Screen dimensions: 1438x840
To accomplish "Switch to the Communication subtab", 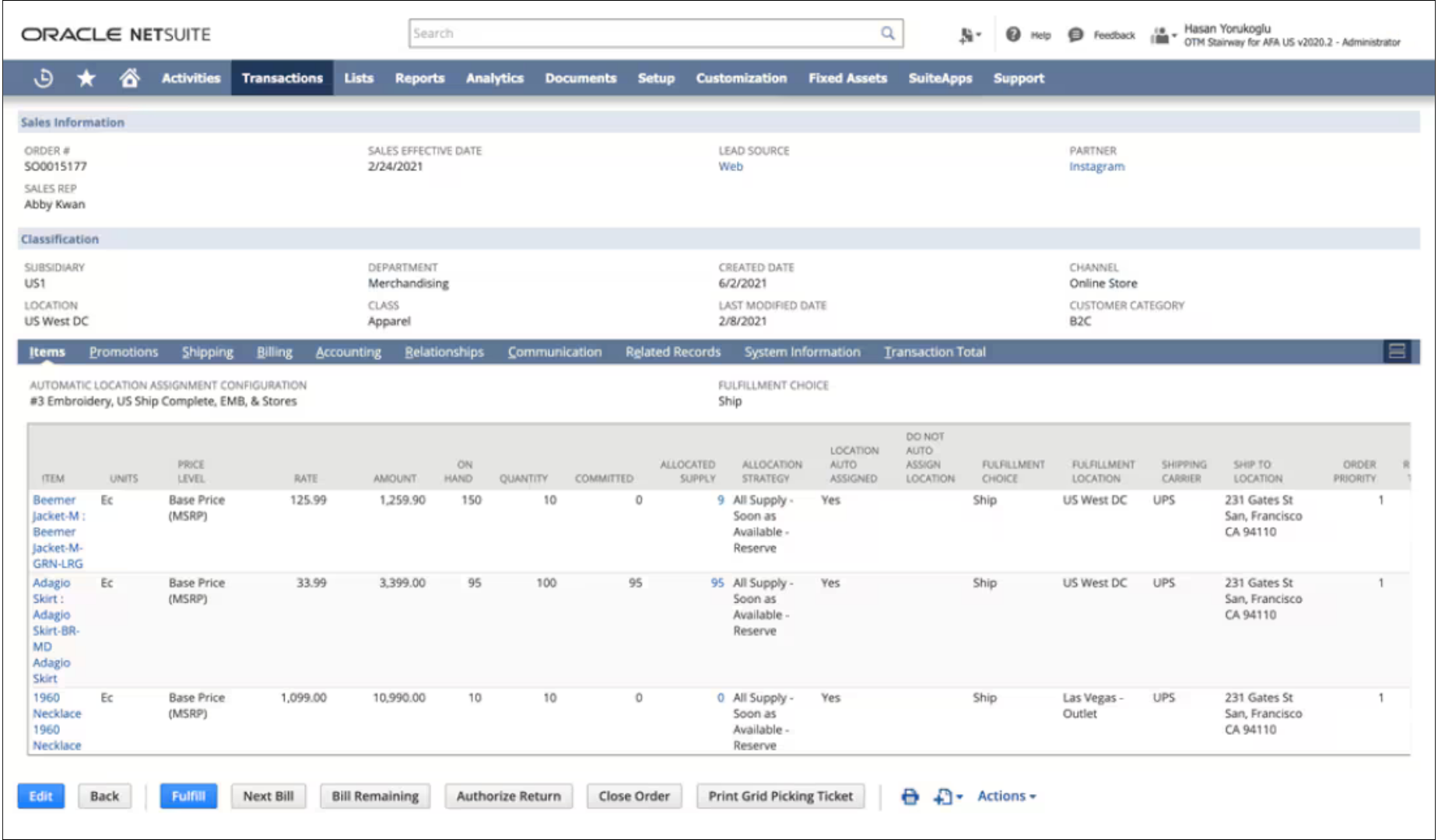I will coord(555,352).
